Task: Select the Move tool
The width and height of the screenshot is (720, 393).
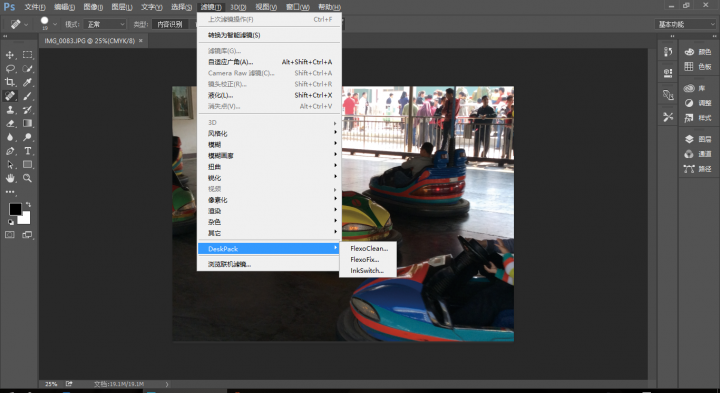Action: [x=10, y=55]
